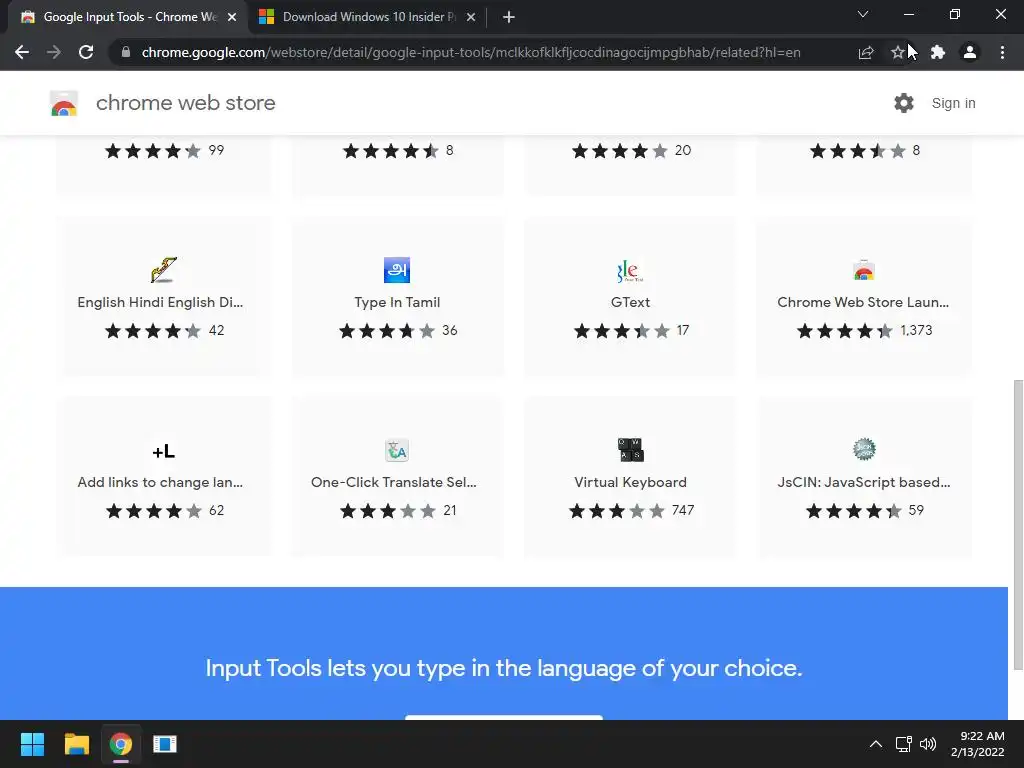Launch File Explorer from the taskbar
Image resolution: width=1024 pixels, height=768 pixels.
point(76,744)
